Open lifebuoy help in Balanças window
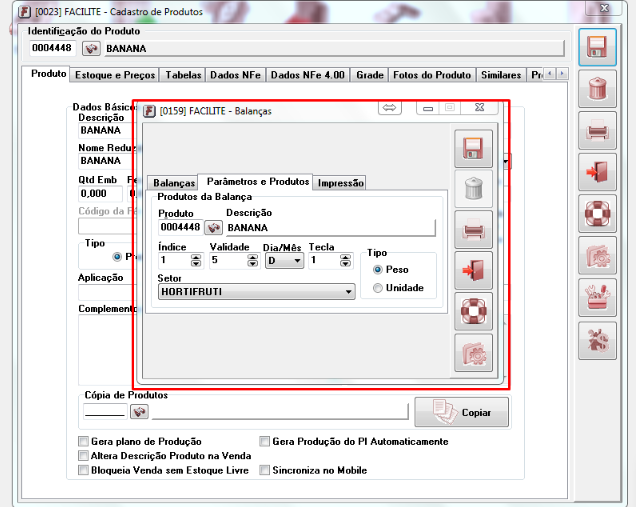Image resolution: width=636 pixels, height=507 pixels. [473, 312]
